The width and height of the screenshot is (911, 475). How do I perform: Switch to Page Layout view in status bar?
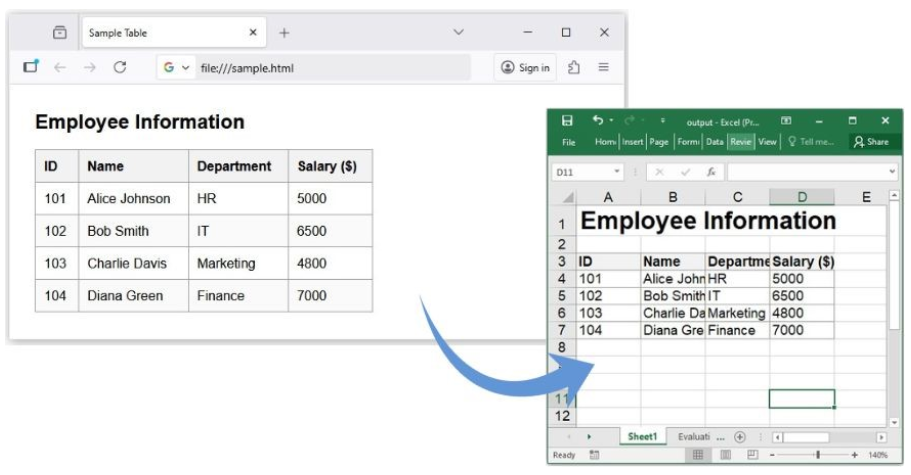tap(725, 455)
